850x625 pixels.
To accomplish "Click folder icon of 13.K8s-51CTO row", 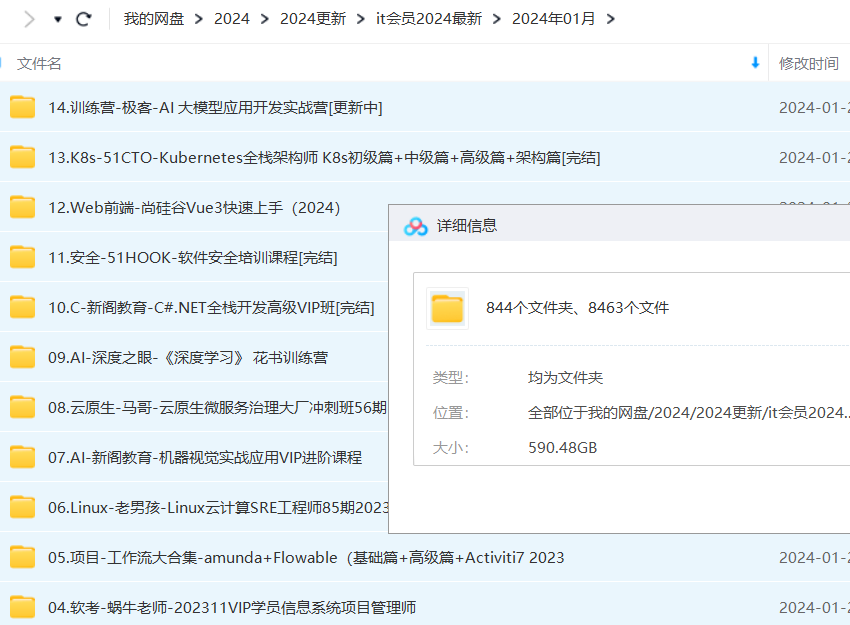I will (22, 157).
